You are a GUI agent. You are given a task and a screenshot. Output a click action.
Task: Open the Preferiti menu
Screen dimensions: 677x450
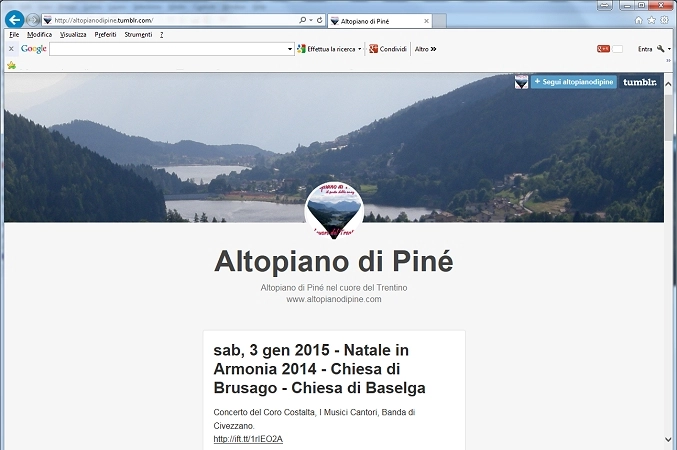point(105,34)
